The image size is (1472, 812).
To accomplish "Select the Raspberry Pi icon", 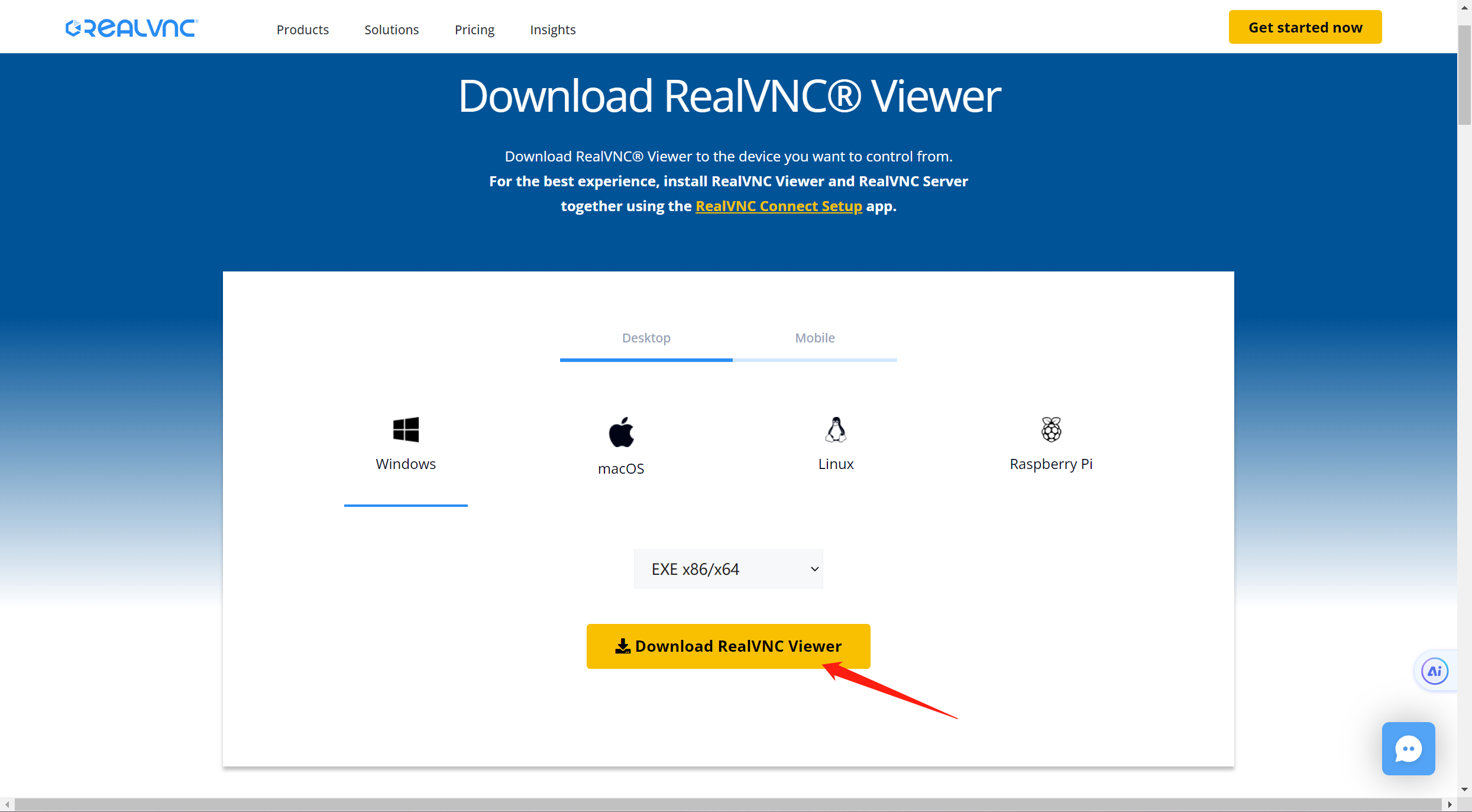I will tap(1051, 429).
